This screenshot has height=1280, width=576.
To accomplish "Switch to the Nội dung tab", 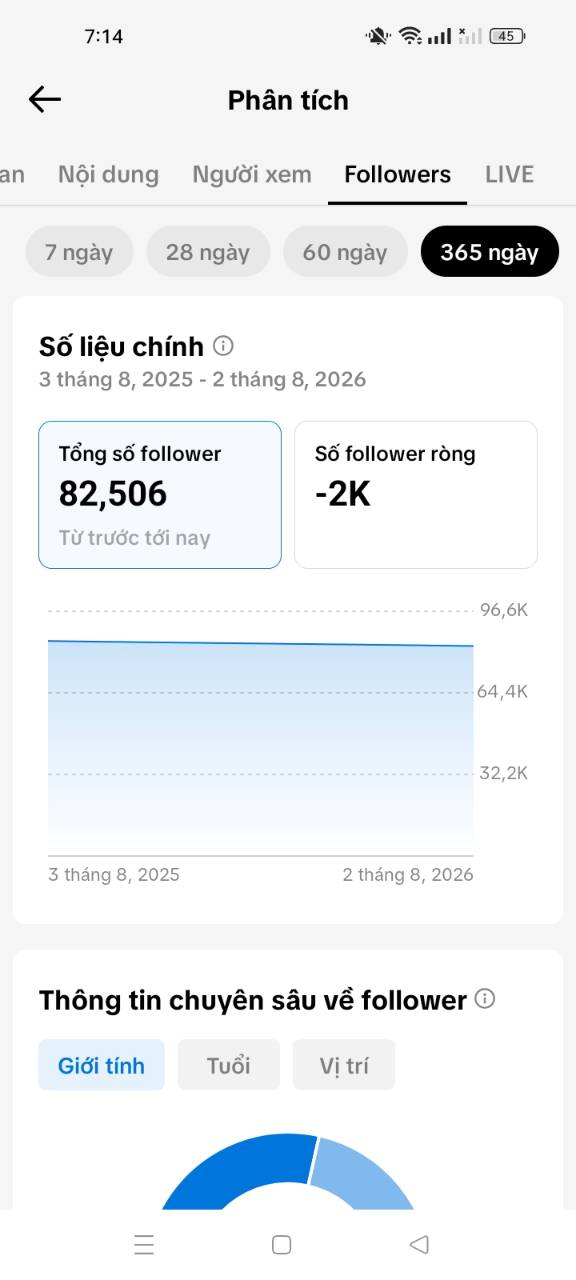I will tap(108, 174).
